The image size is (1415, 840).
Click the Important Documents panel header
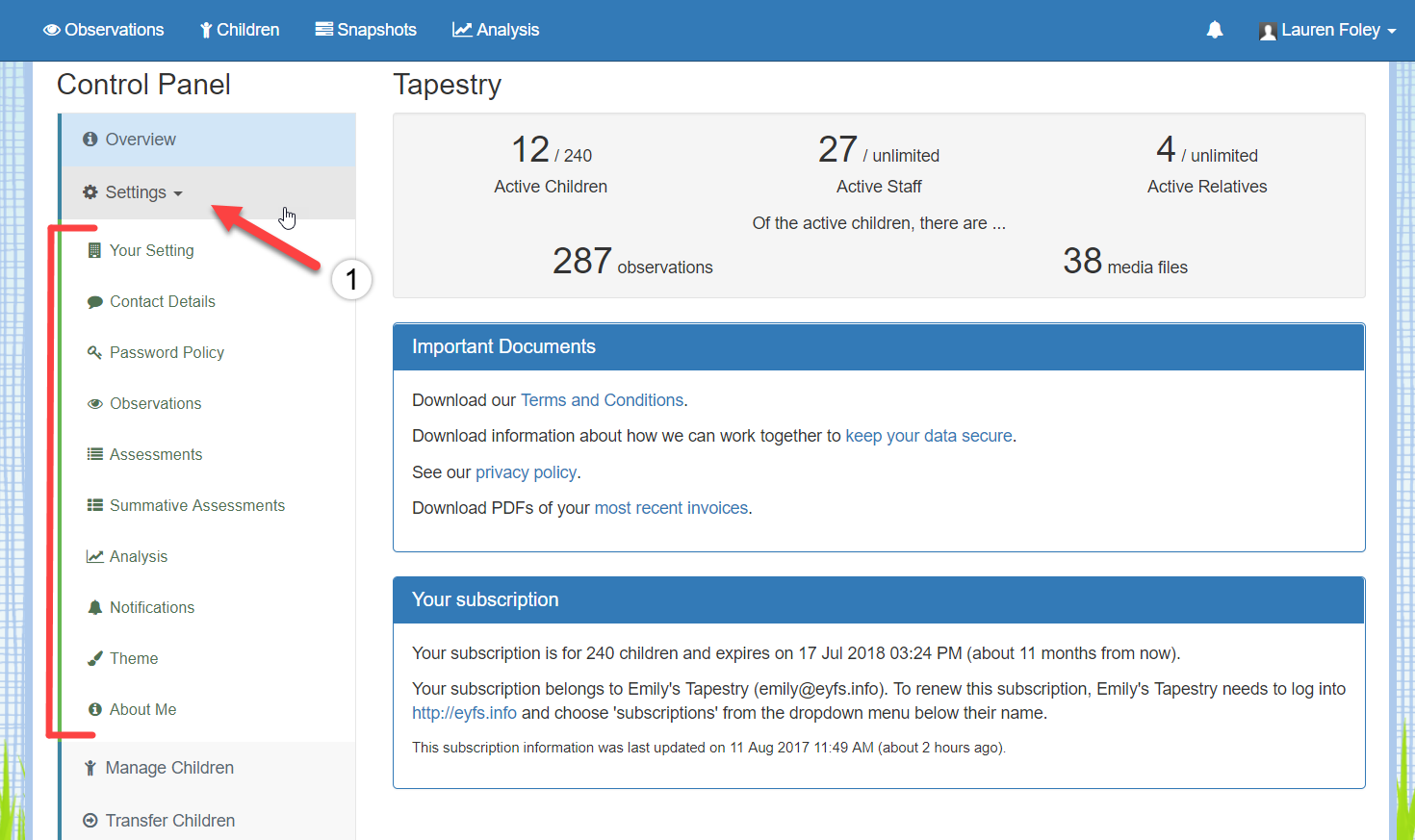point(879,347)
